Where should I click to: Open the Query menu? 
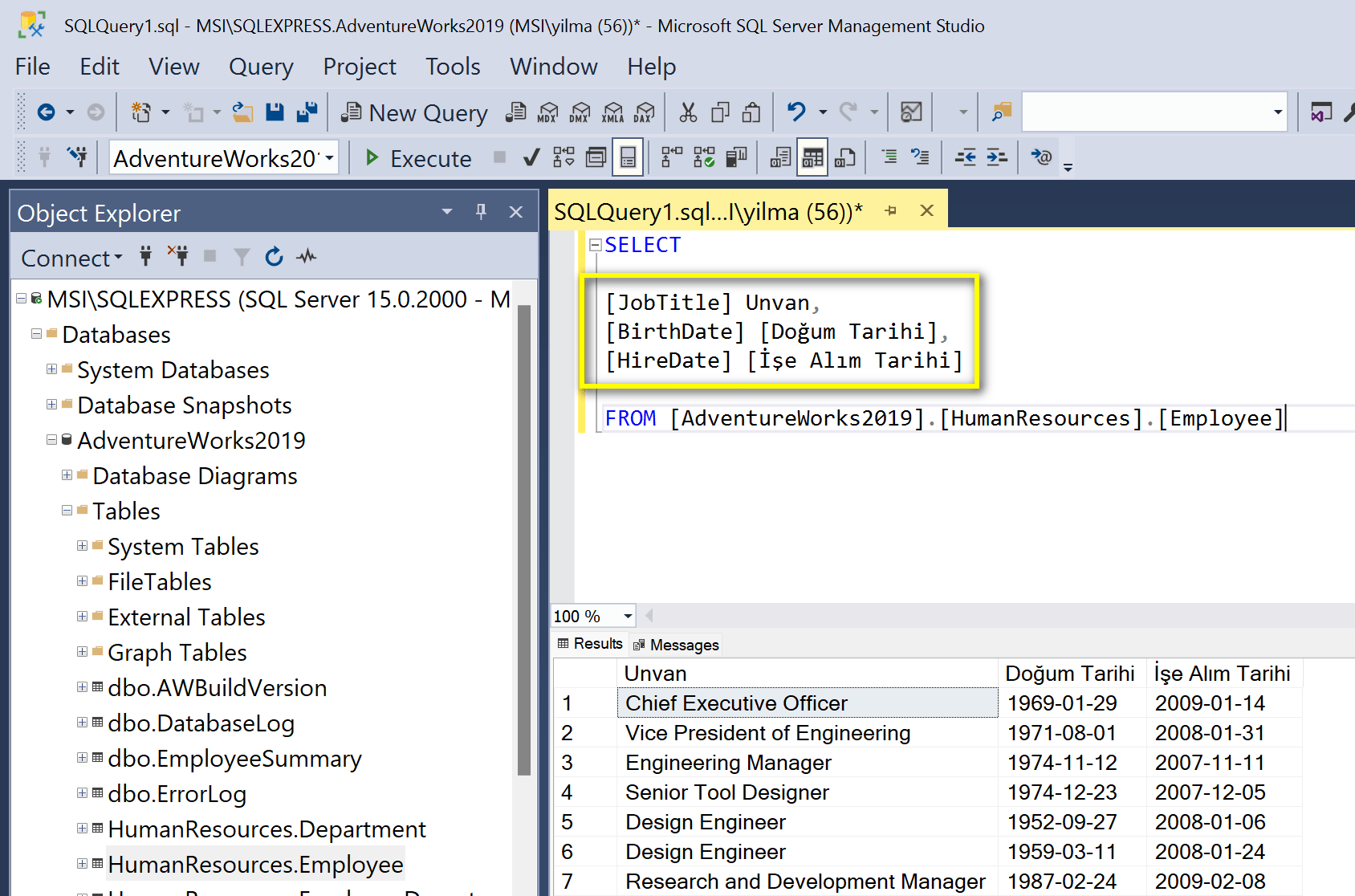coord(261,67)
